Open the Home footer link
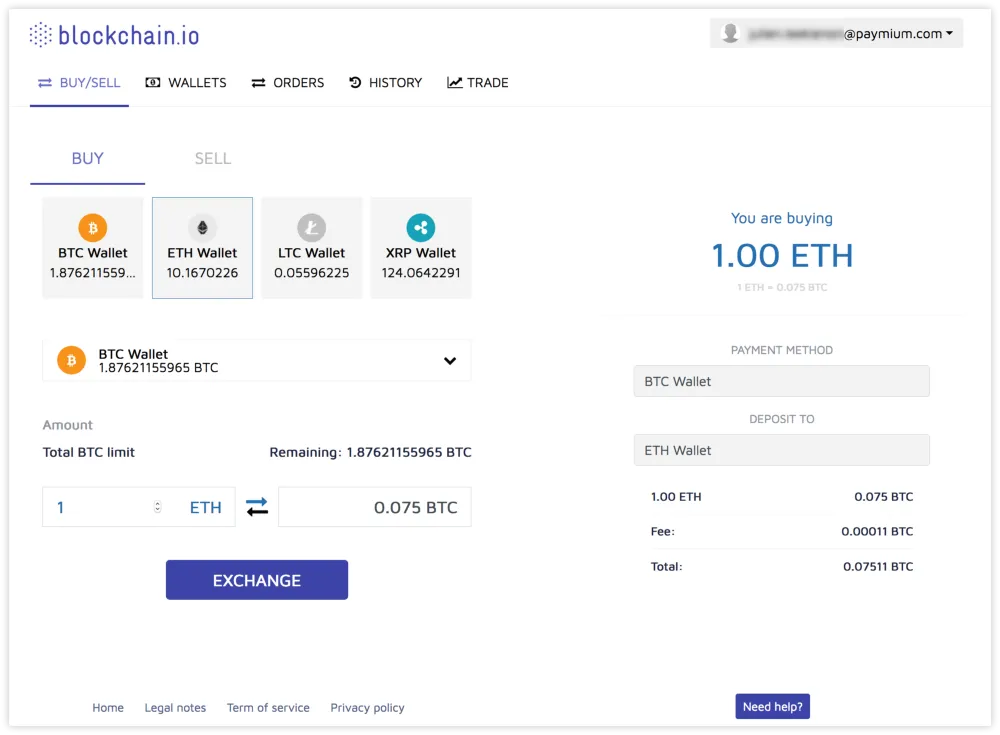The width and height of the screenshot is (1000, 735). coord(108,708)
